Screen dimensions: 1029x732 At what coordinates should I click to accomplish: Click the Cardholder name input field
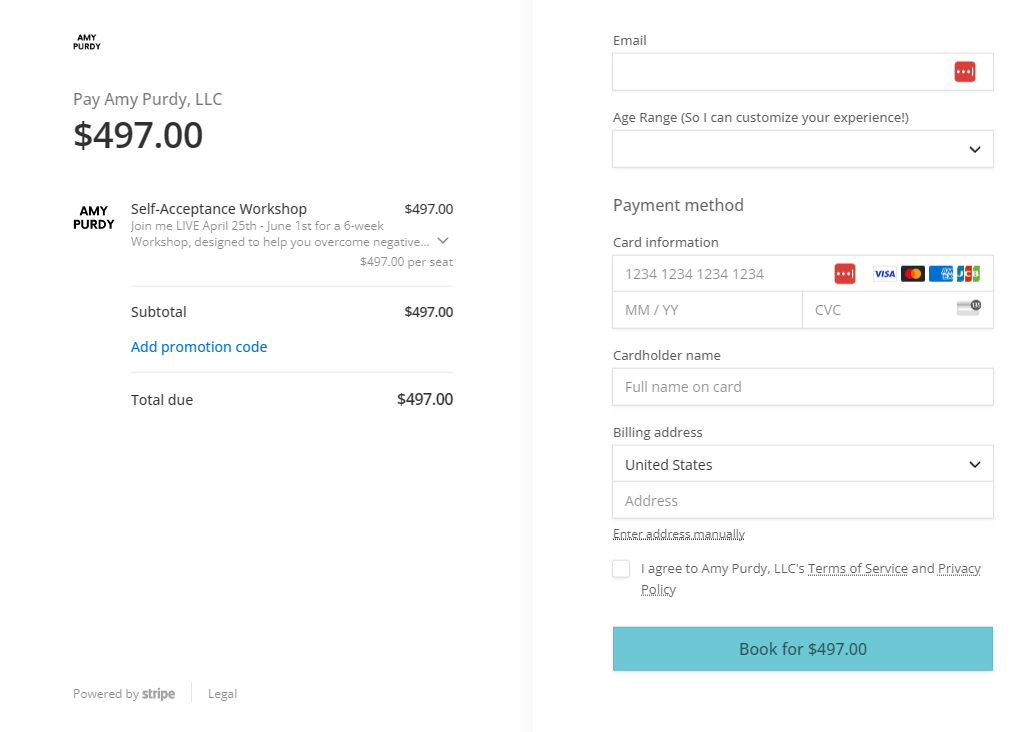(x=802, y=387)
